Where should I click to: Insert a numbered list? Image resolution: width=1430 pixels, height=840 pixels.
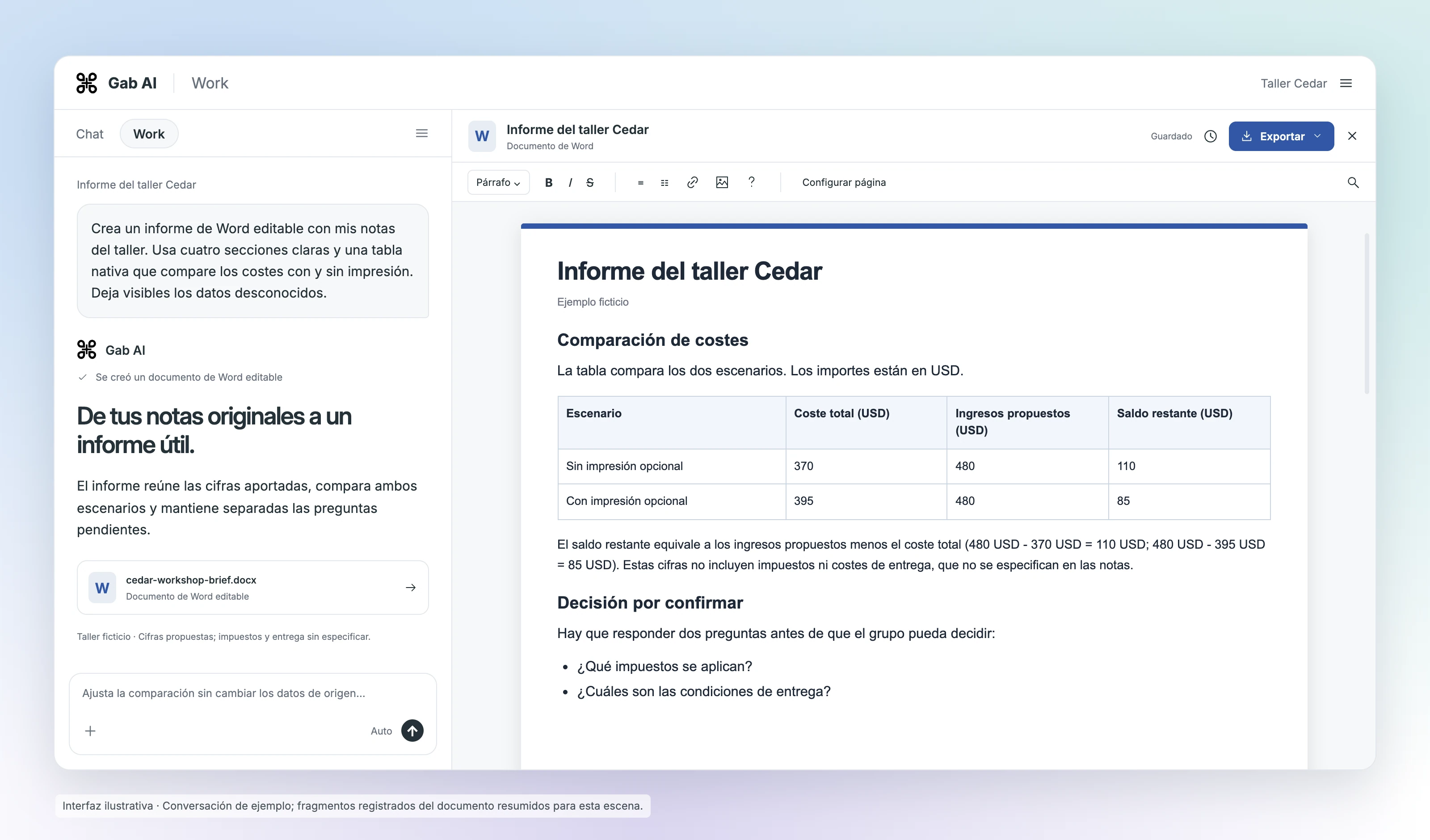[665, 183]
